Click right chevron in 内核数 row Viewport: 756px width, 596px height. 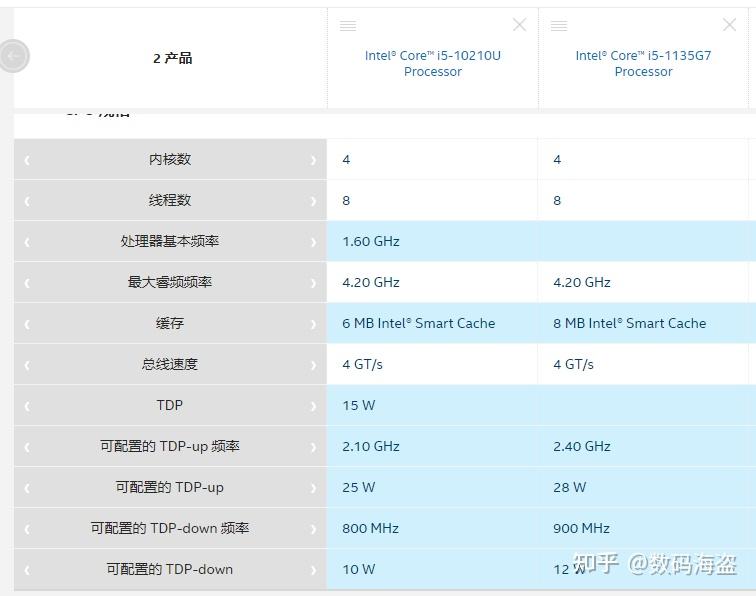click(x=313, y=160)
